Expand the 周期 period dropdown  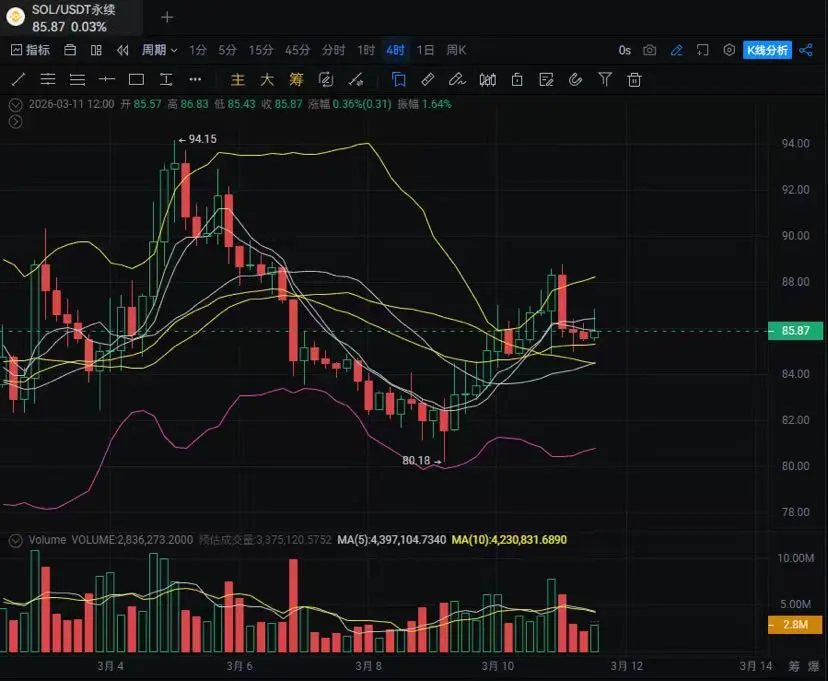(159, 50)
